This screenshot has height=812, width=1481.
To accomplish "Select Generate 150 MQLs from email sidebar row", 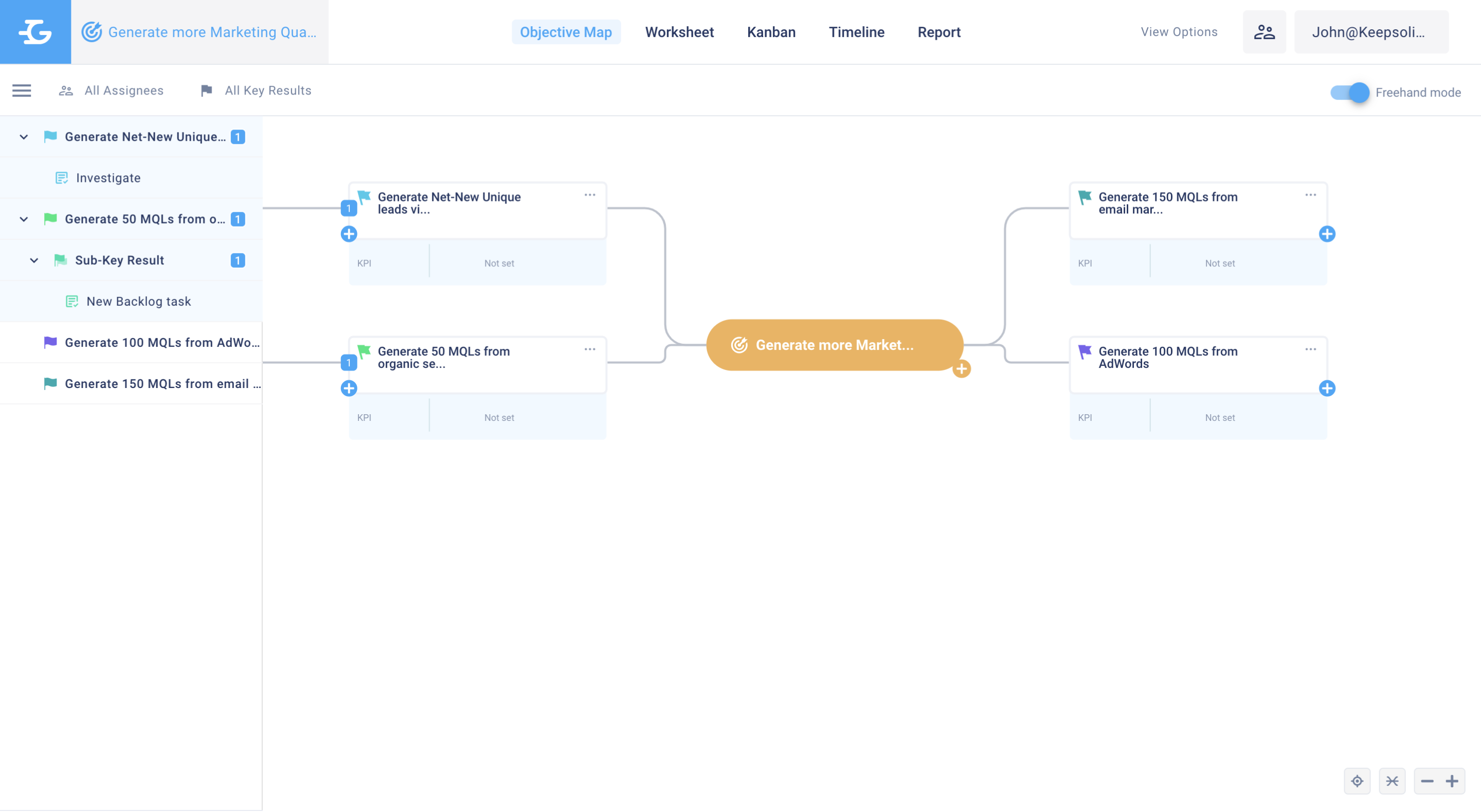I will (x=131, y=384).
